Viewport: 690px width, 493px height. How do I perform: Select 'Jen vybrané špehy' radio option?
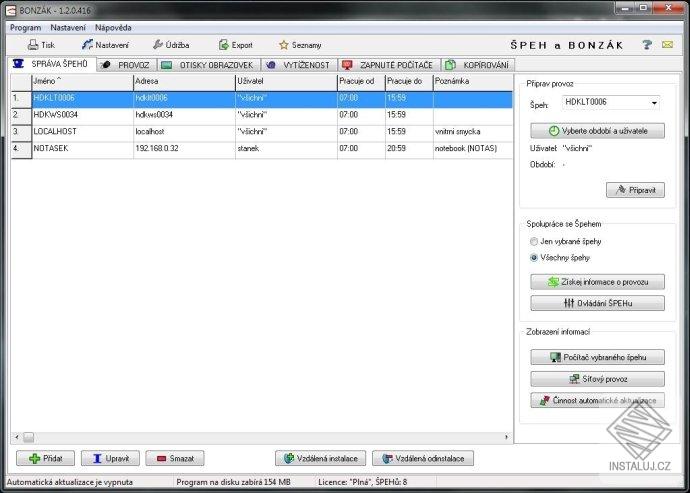[x=534, y=241]
